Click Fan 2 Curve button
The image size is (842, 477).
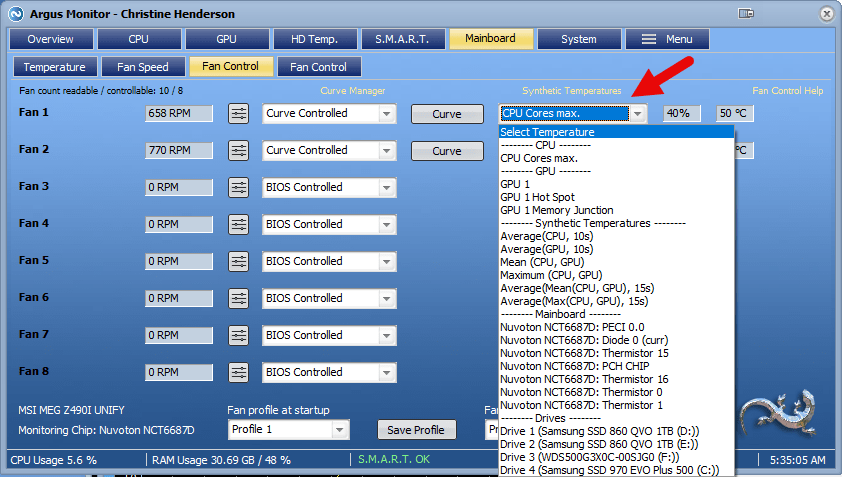click(x=447, y=151)
